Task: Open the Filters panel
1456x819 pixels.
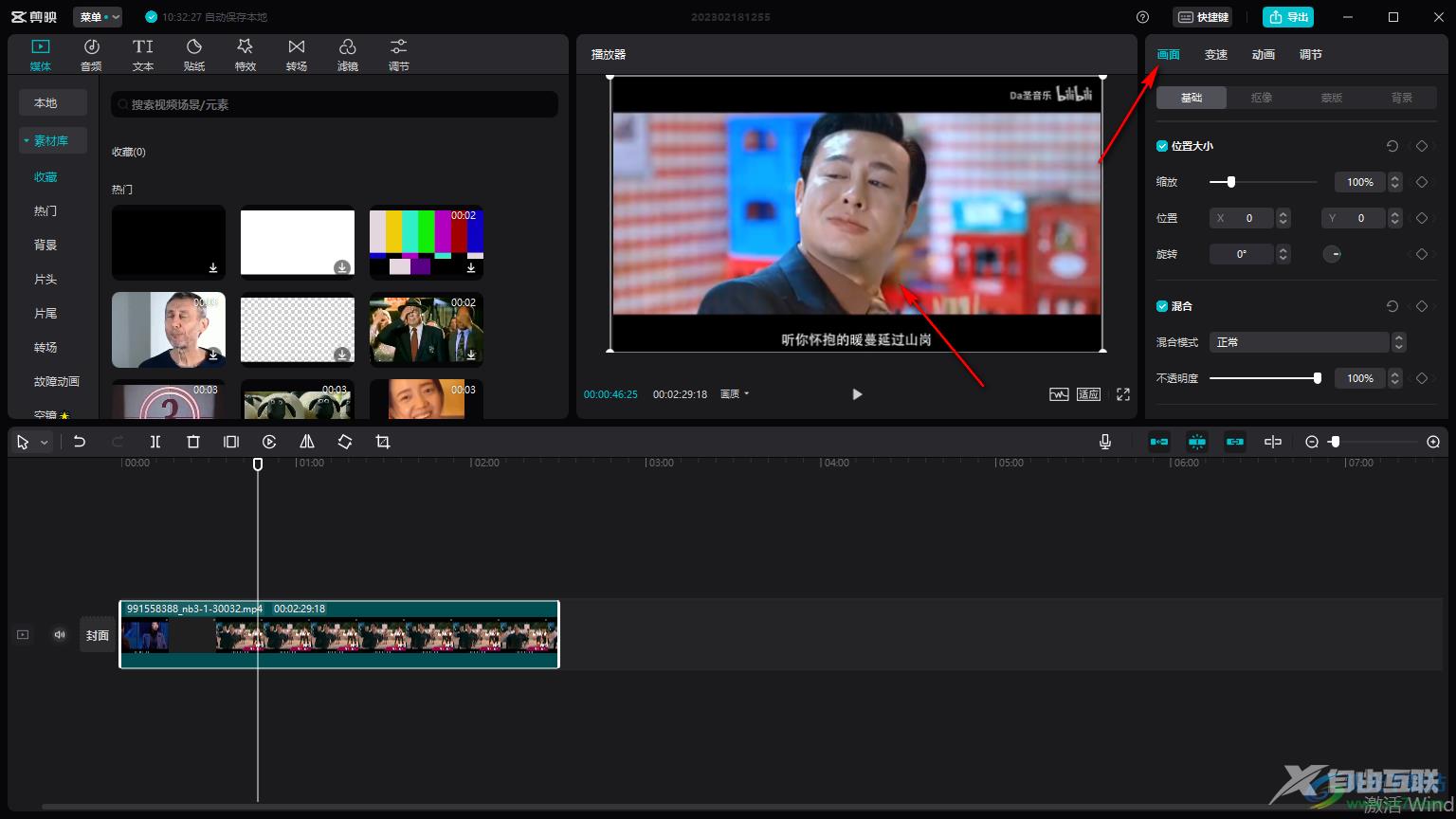Action: pos(348,54)
